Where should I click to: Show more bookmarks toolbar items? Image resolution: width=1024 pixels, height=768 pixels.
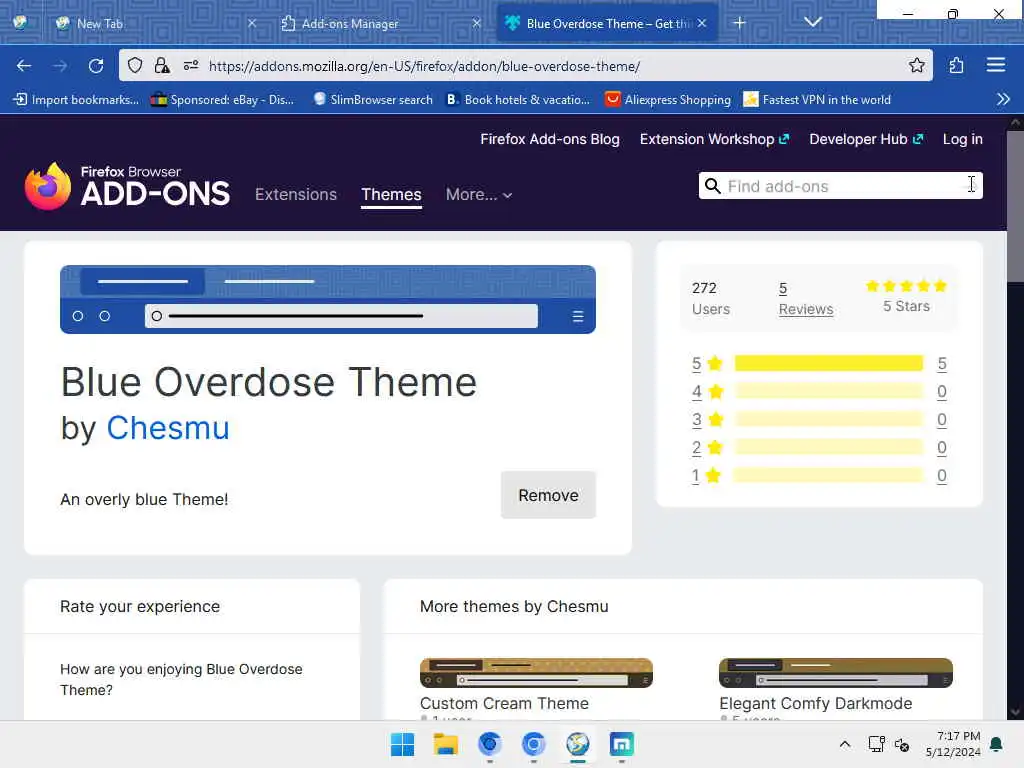[1004, 99]
